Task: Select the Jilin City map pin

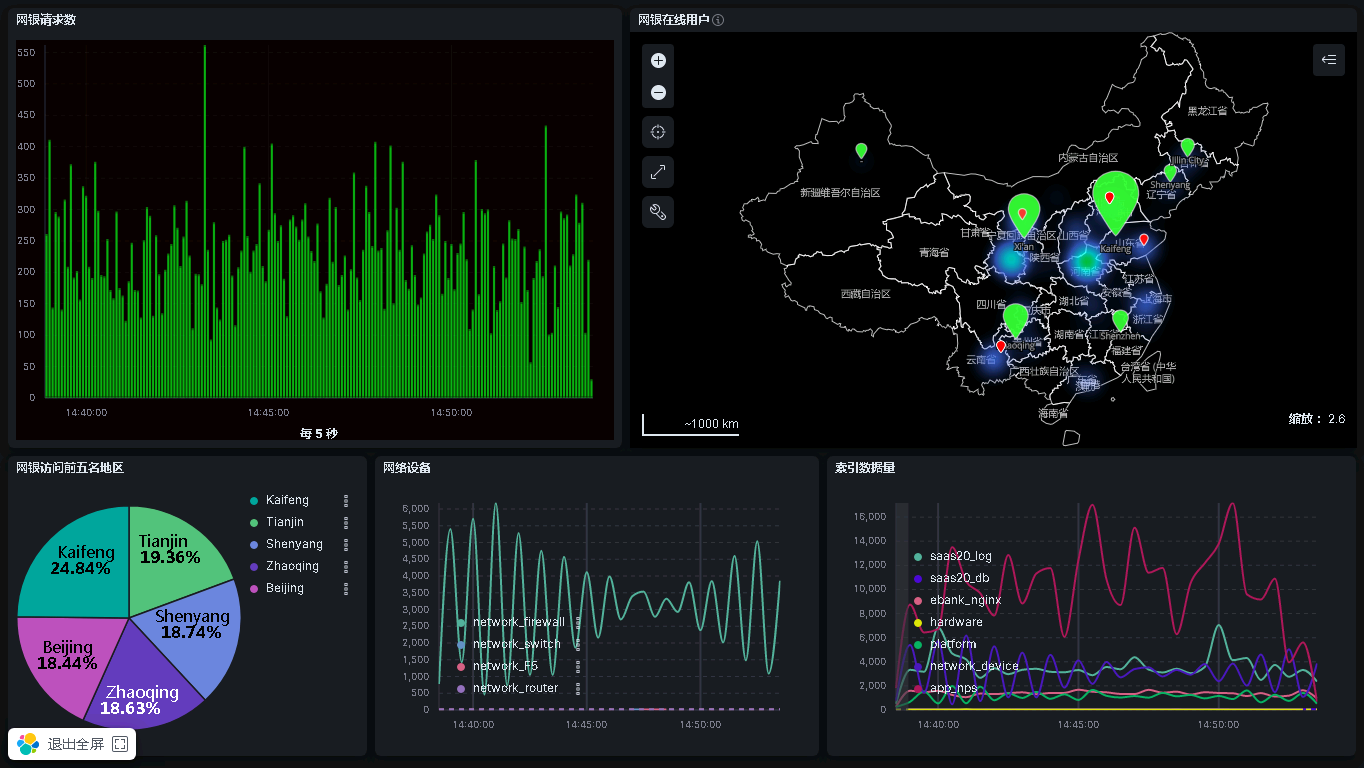Action: click(1187, 147)
